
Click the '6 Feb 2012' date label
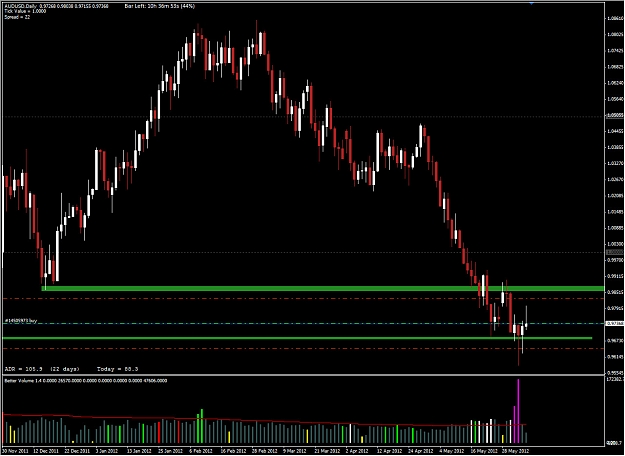[202, 451]
